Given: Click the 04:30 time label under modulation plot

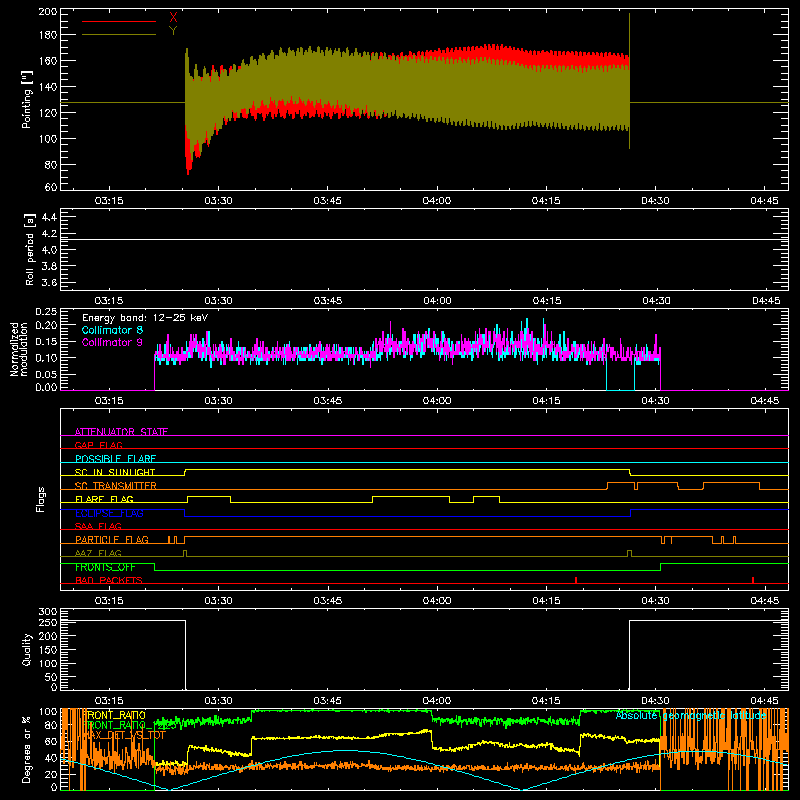Looking at the screenshot, I should 655,401.
